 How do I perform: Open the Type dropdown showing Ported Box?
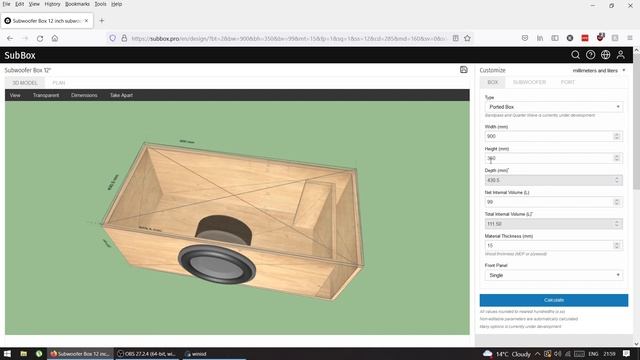click(553, 107)
